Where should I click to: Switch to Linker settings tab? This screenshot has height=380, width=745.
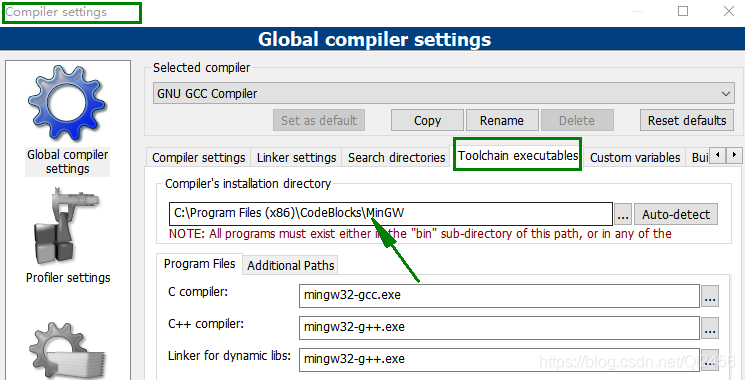296,158
